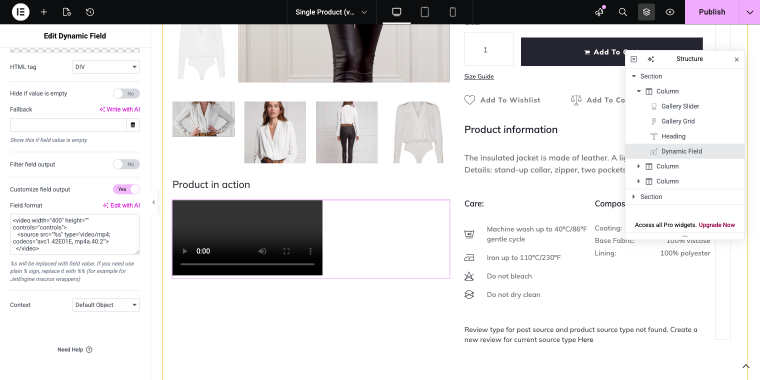Click the compare scales icon
Viewport: 760px width, 380px height.
pos(576,100)
